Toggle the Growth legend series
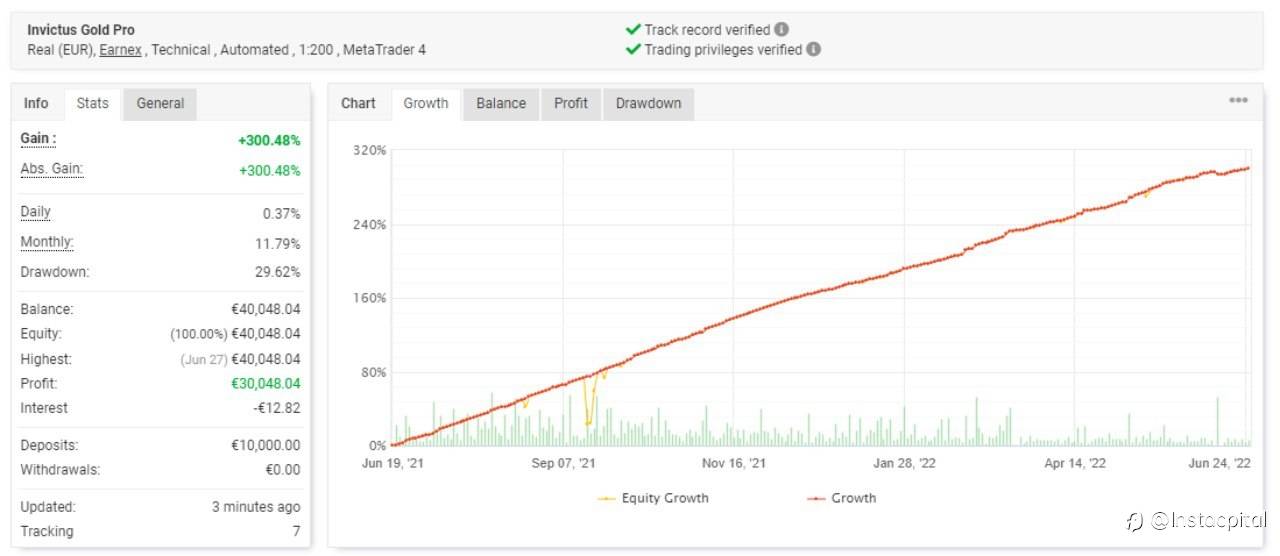 (841, 498)
